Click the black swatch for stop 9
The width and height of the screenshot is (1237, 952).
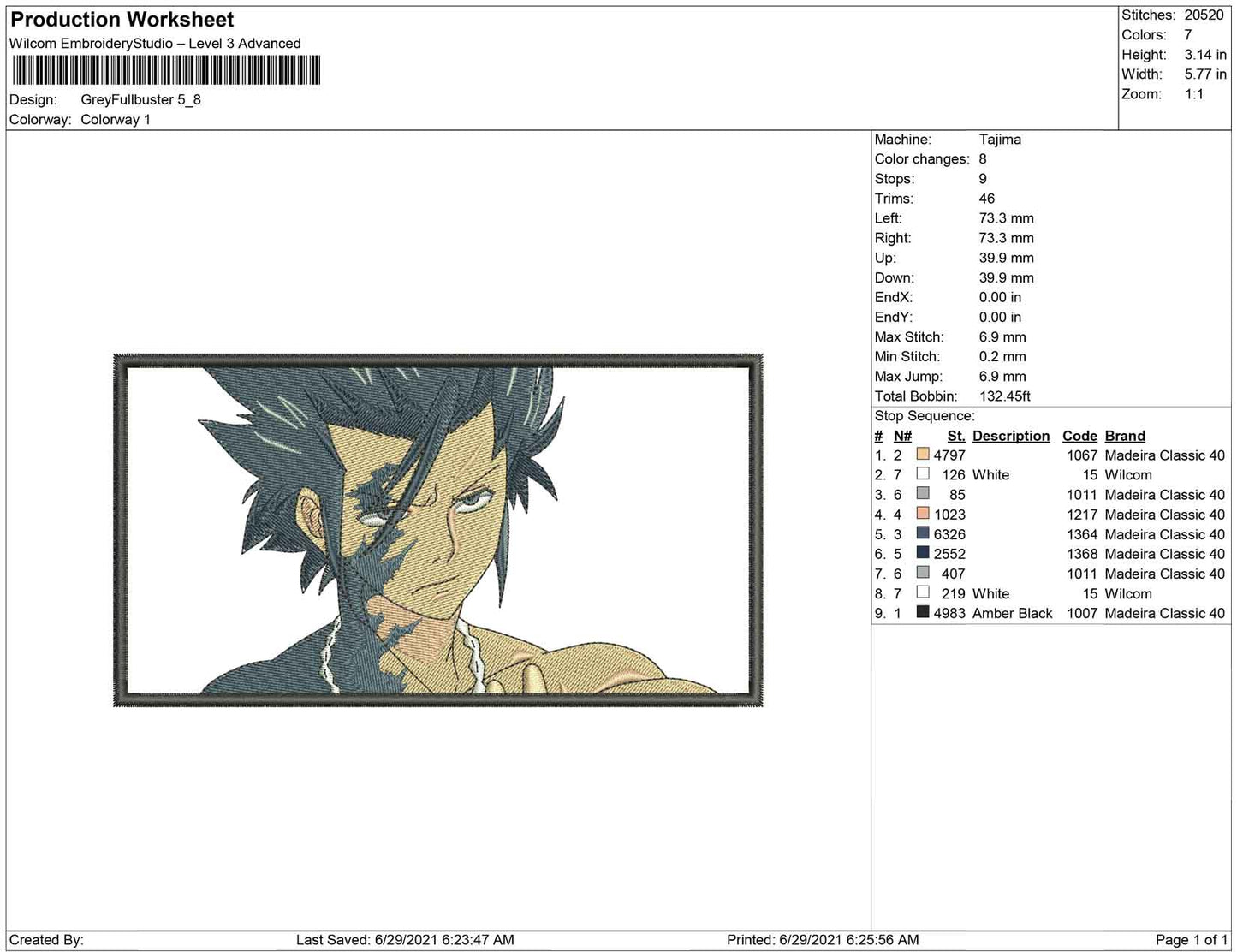coord(923,612)
